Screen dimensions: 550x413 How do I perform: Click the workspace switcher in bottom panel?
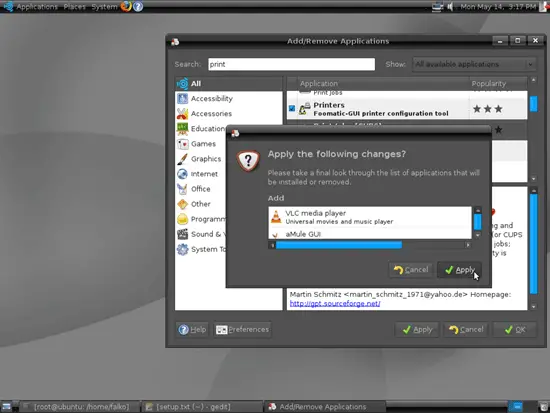point(516,407)
